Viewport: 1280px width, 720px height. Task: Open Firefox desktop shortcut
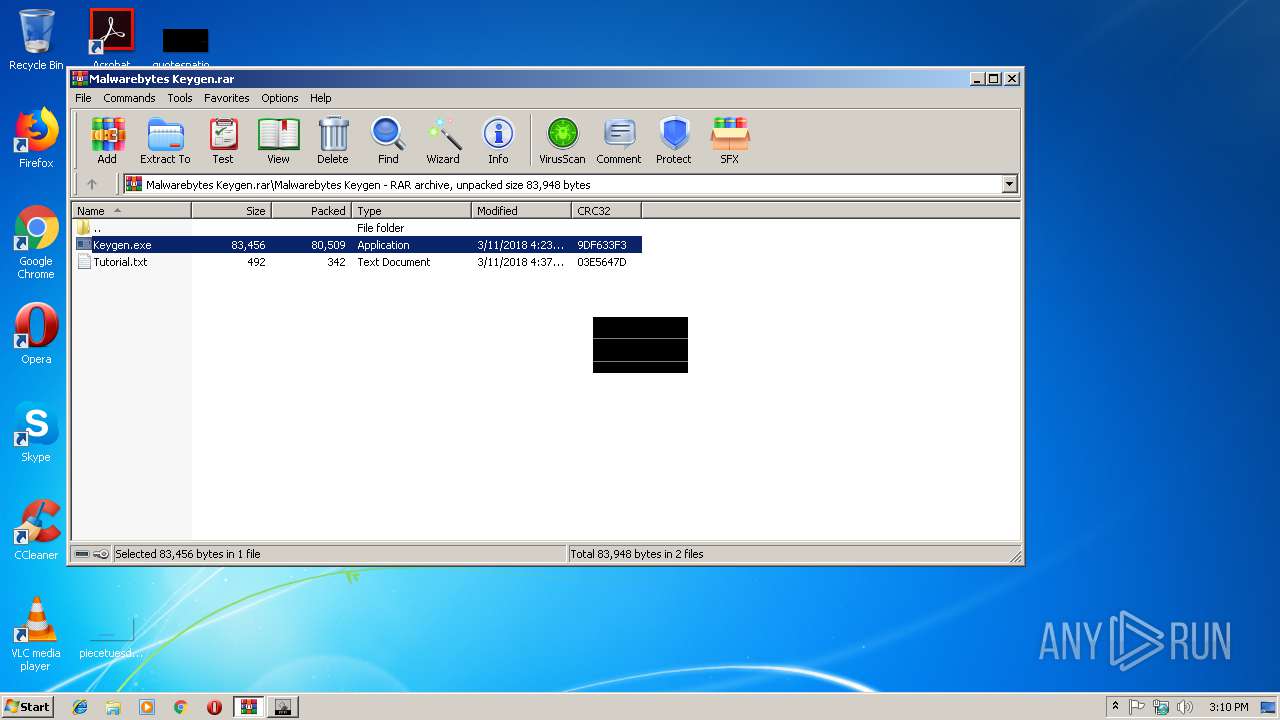pyautogui.click(x=36, y=138)
